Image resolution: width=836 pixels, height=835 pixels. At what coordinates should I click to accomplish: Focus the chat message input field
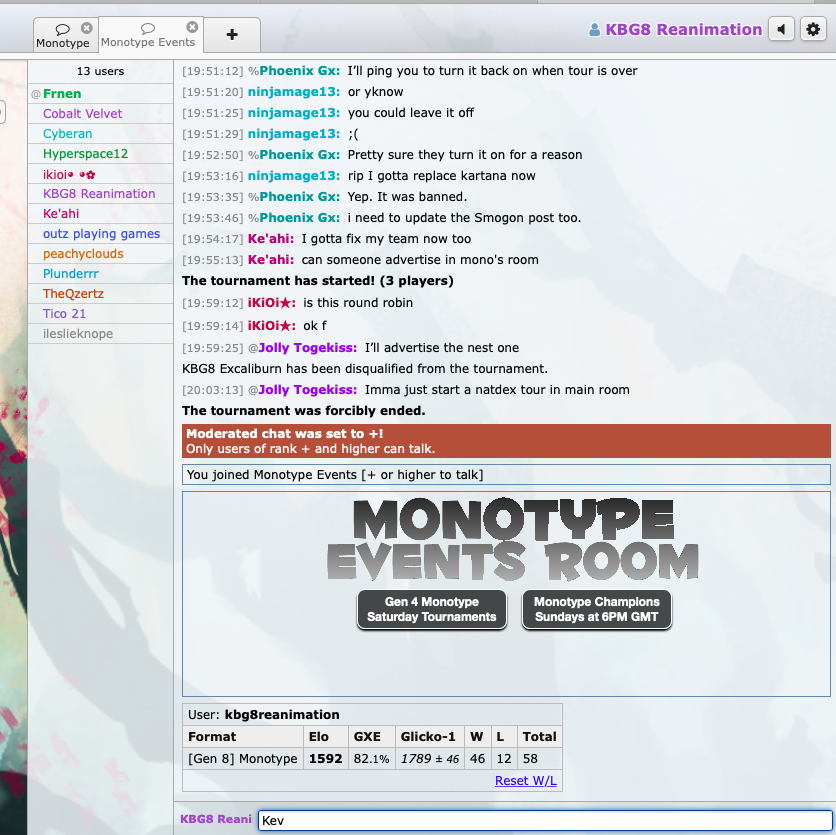[x=544, y=820]
